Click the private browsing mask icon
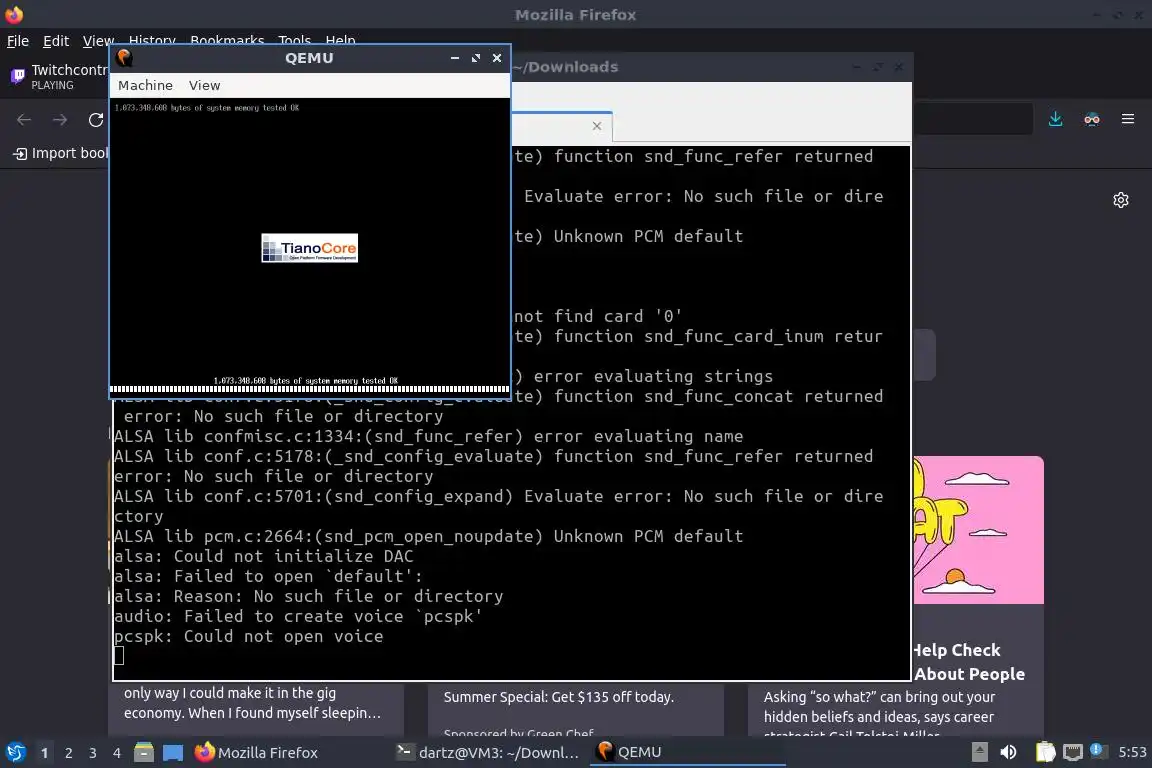The height and width of the screenshot is (768, 1152). 1092,119
